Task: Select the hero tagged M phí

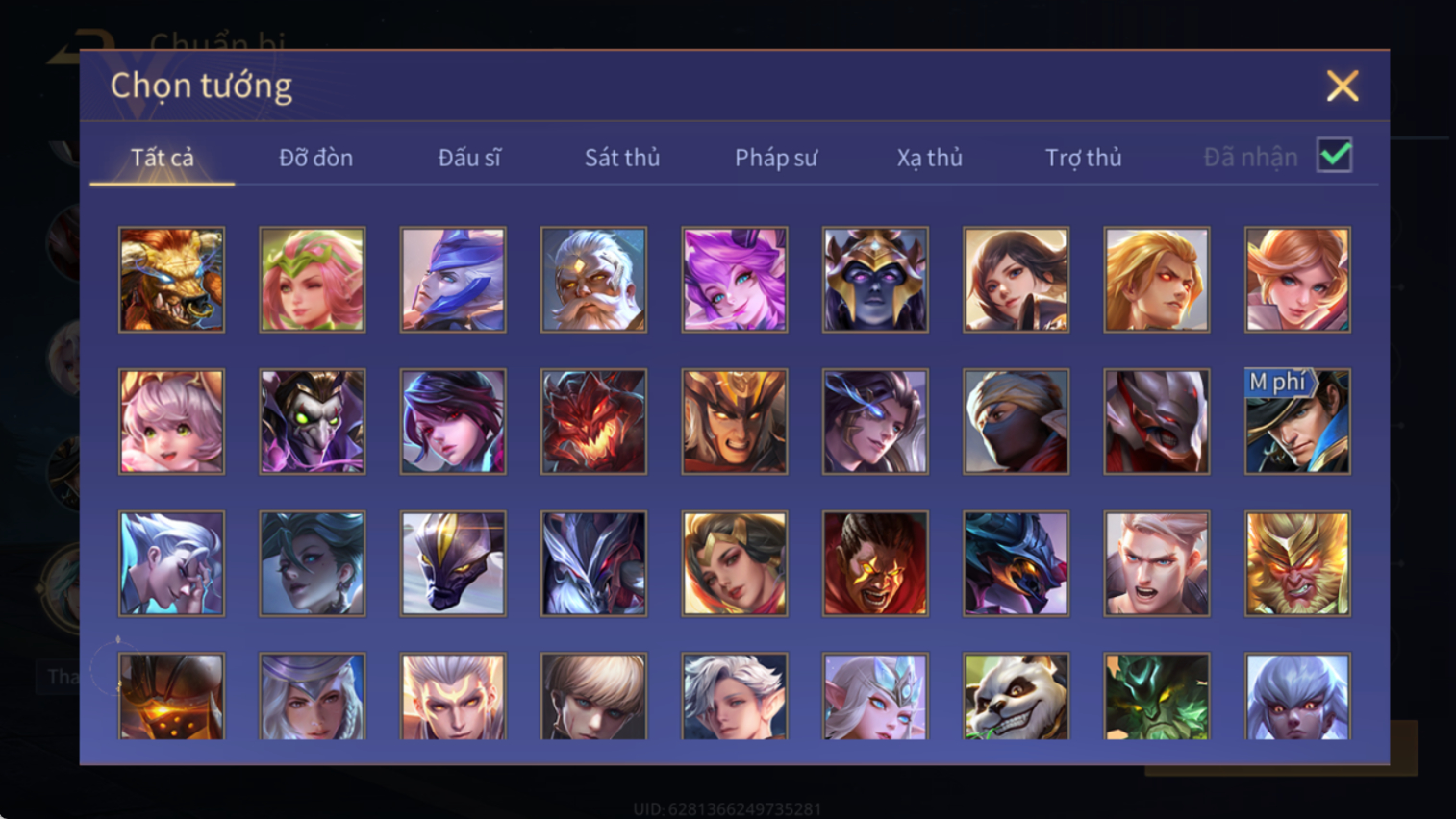Action: coord(1297,421)
